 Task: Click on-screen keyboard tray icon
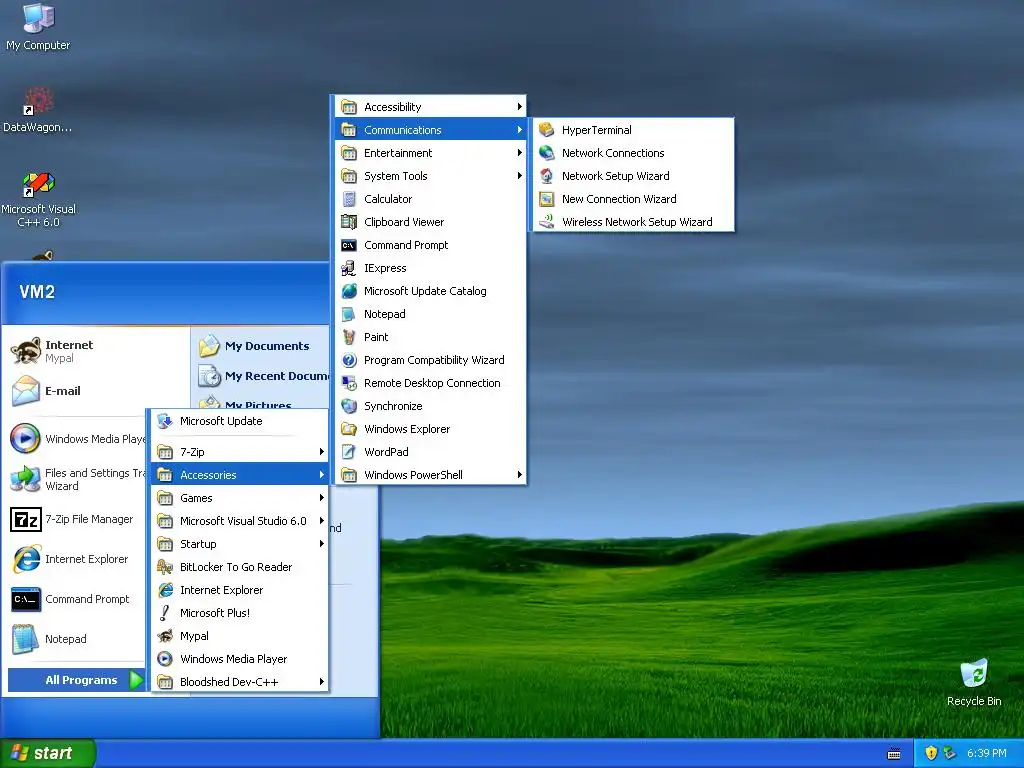click(x=894, y=754)
